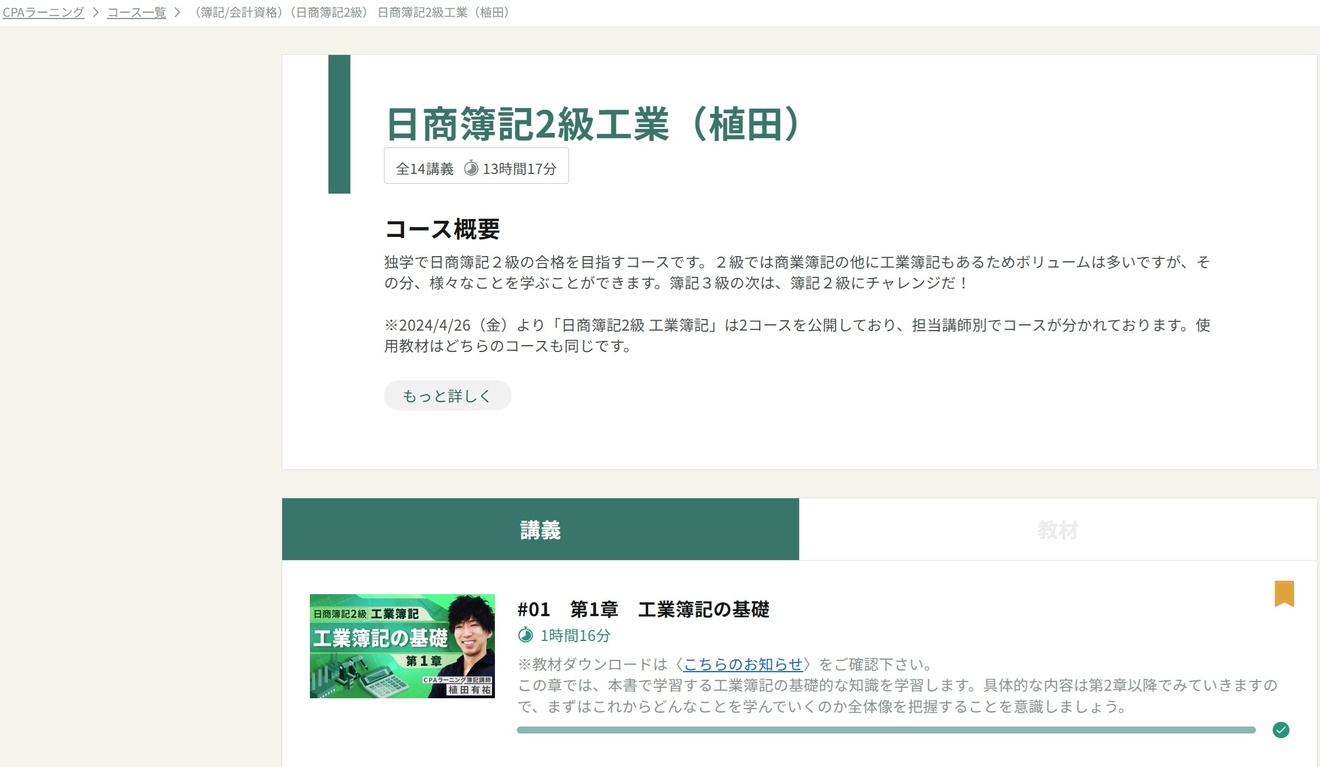Click current breadcrumb 日商簿記2級工業（植田）
1320x767 pixels.
(444, 13)
